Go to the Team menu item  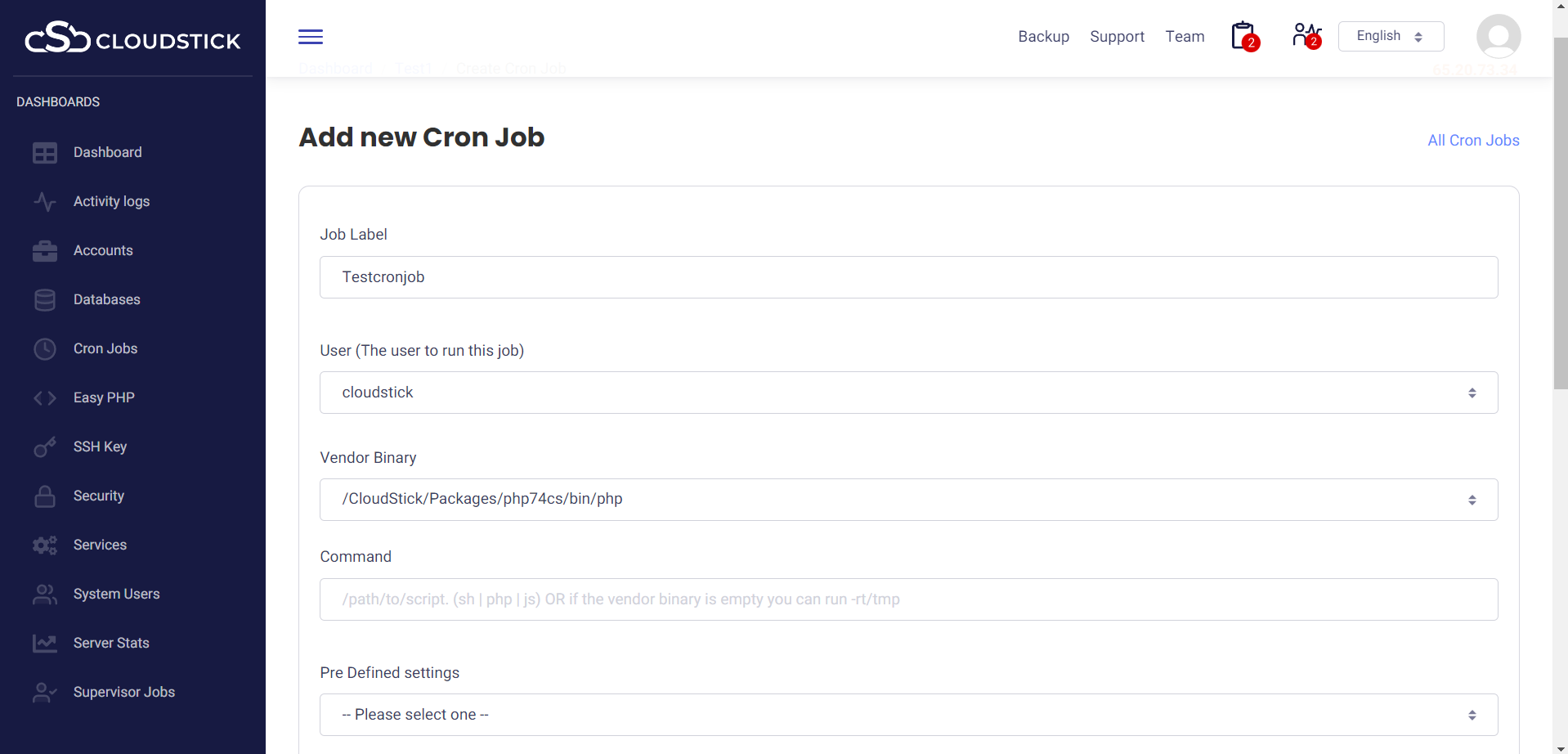click(x=1185, y=37)
